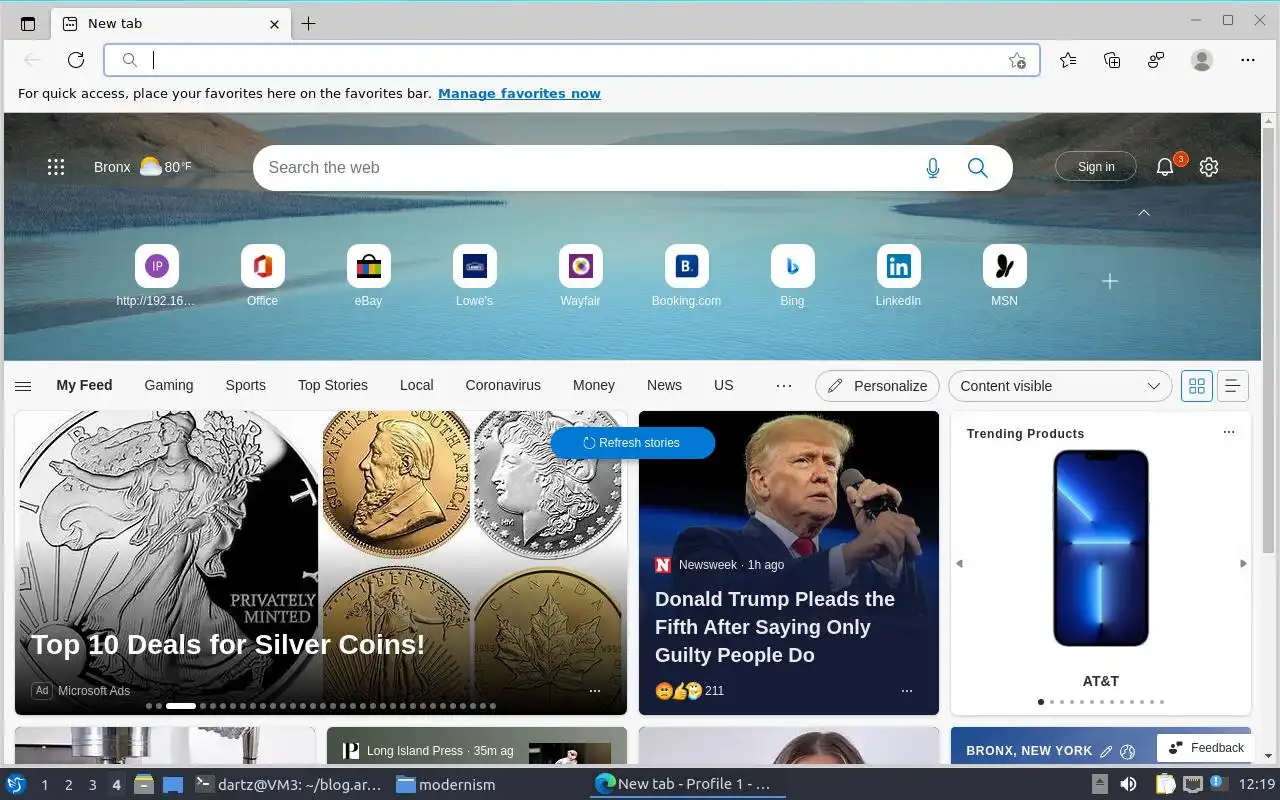Show next trending product arrow
Screen dimensions: 1280x800
pyautogui.click(x=1243, y=564)
